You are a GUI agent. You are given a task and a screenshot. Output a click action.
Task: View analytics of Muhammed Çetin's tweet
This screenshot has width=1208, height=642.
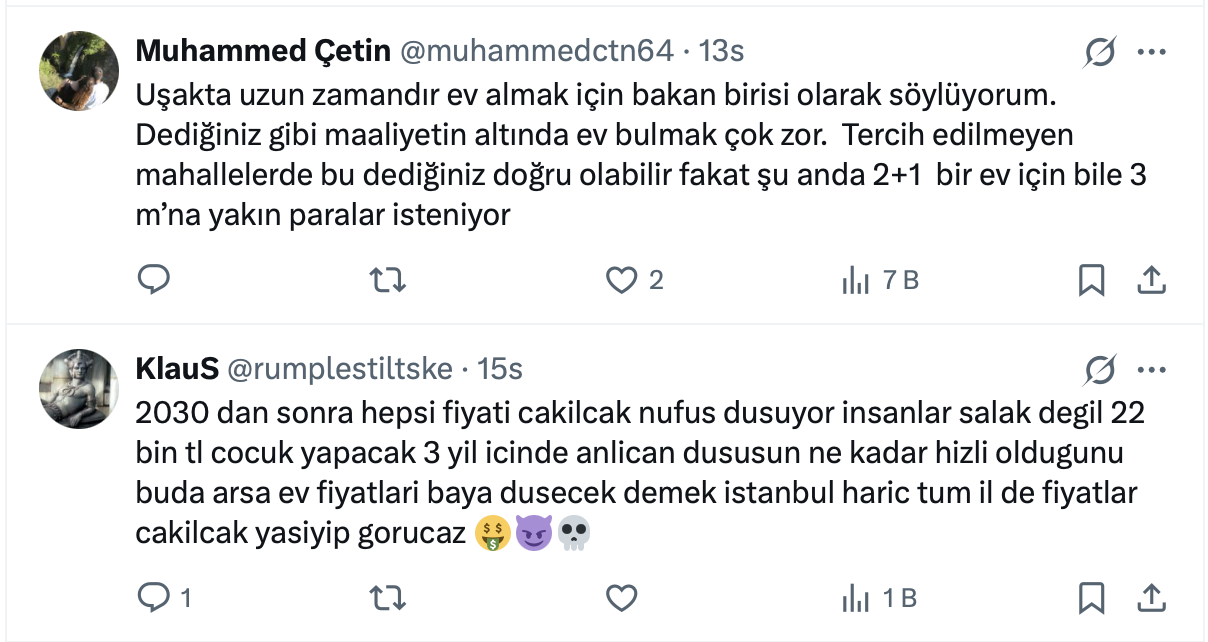[x=856, y=281]
